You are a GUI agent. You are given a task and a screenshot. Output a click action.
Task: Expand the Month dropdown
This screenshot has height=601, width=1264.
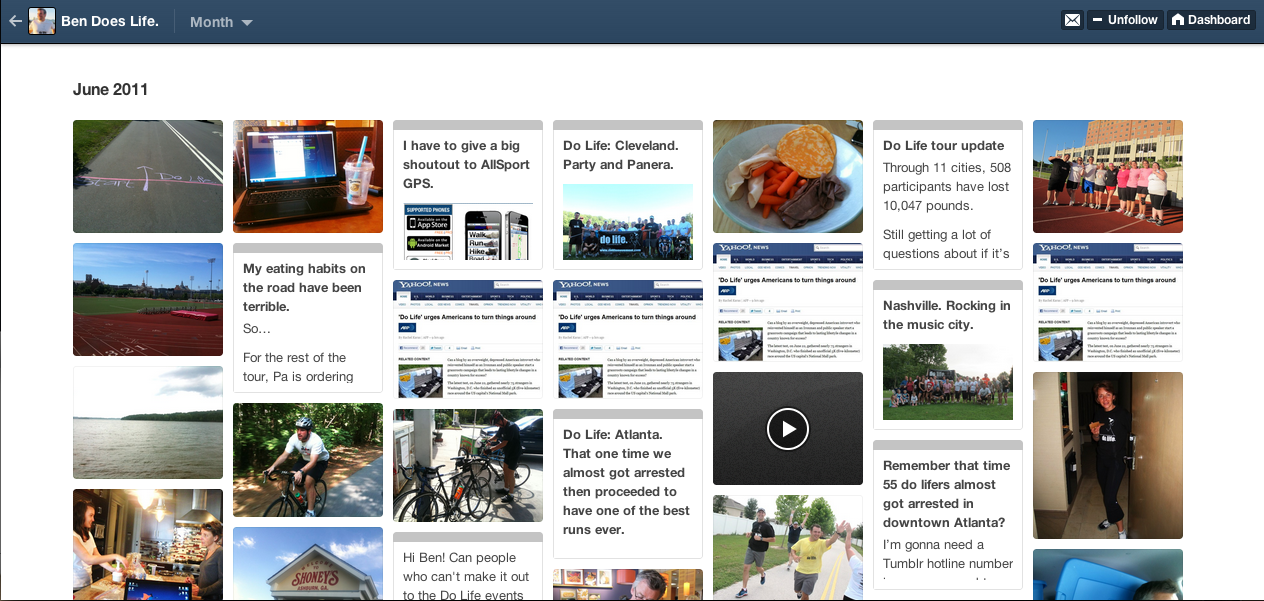(221, 21)
